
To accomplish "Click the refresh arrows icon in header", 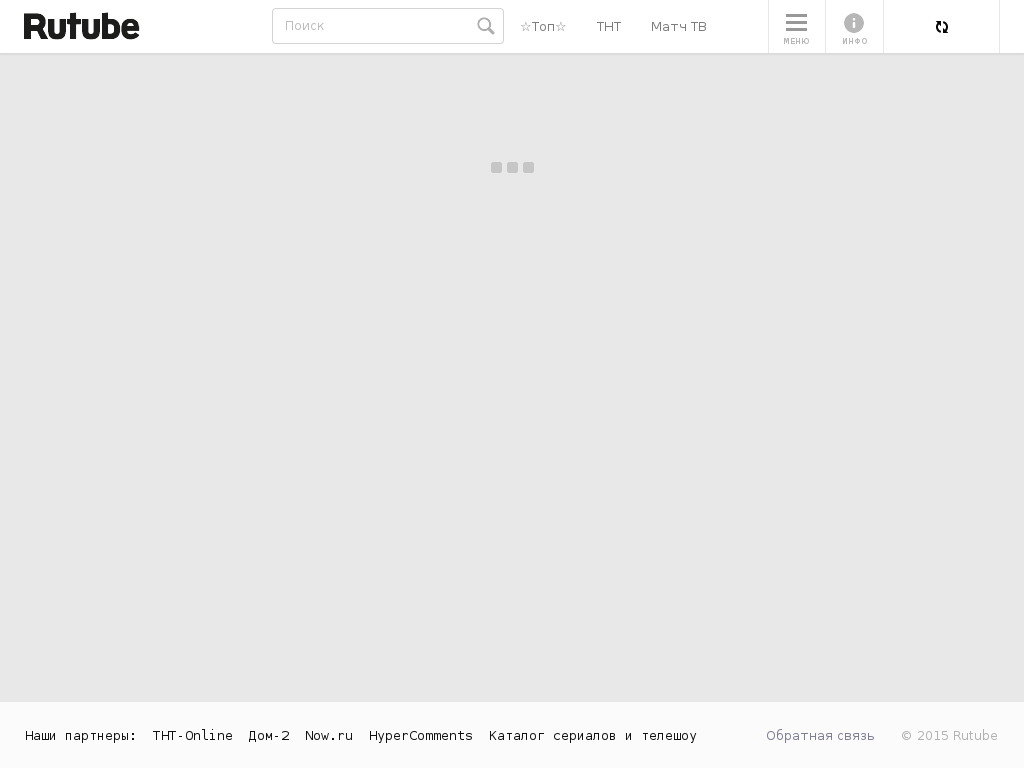I will (942, 27).
